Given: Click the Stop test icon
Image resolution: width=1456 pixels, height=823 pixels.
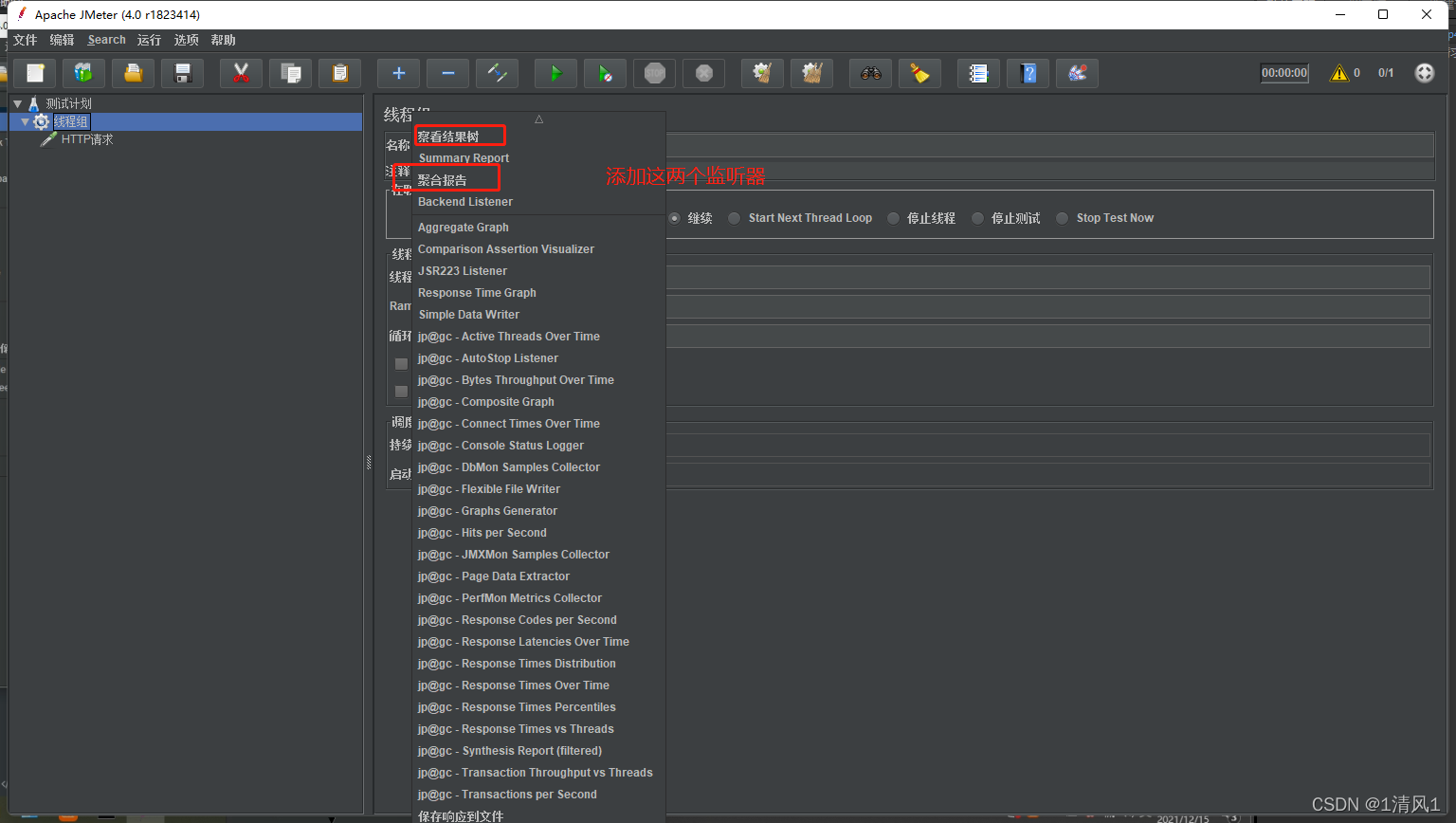Looking at the screenshot, I should 655,73.
